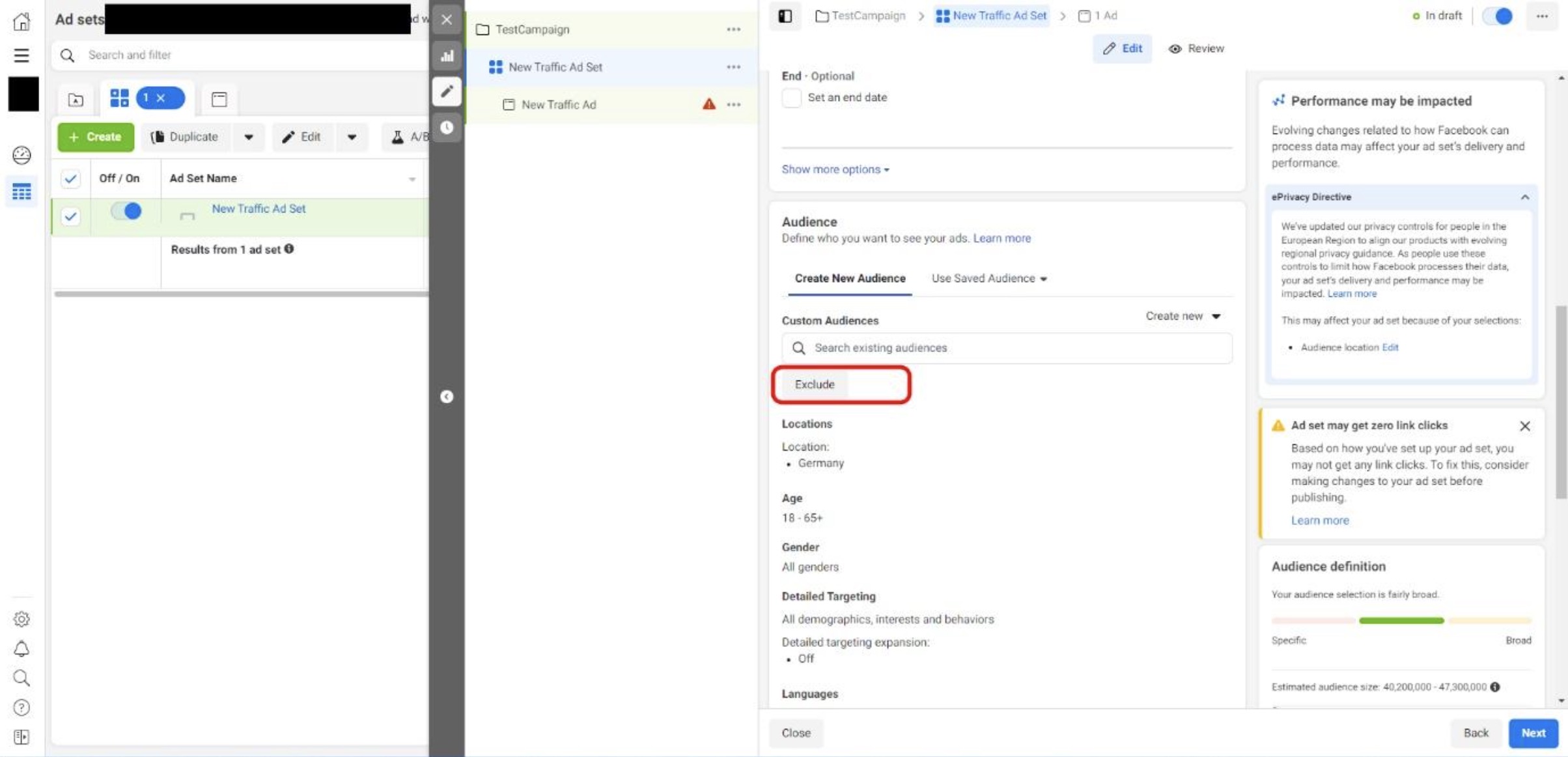Toggle the select-all checkbox in table header
The width and height of the screenshot is (1568, 757).
click(70, 179)
